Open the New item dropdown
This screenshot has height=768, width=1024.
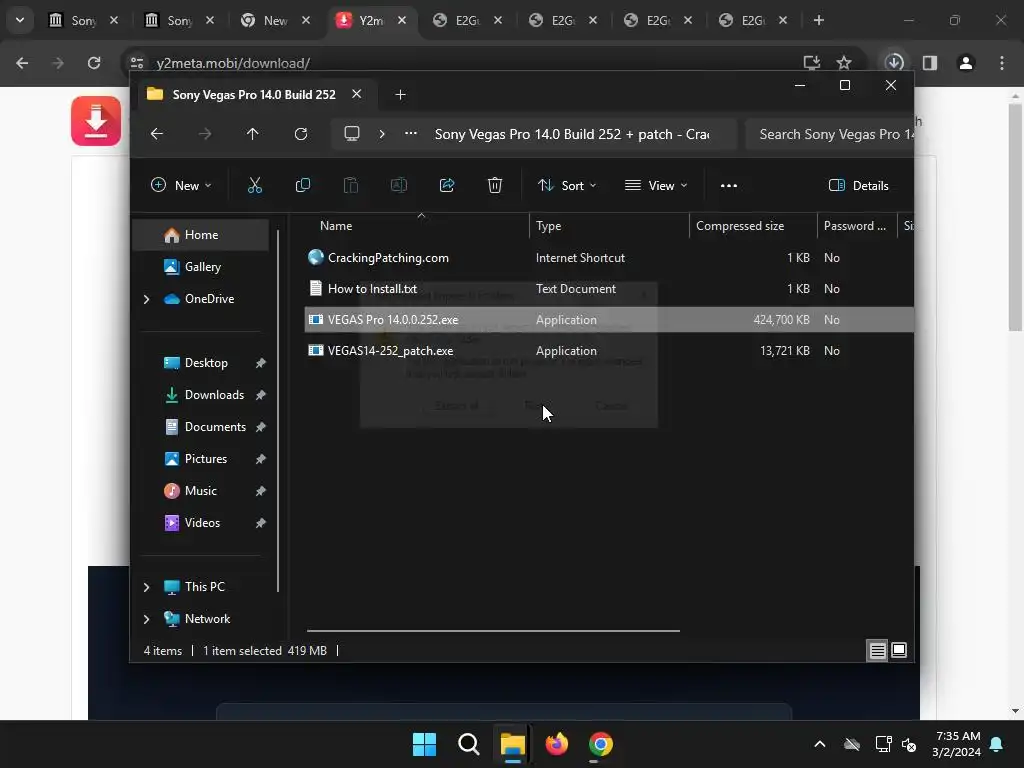coord(181,185)
